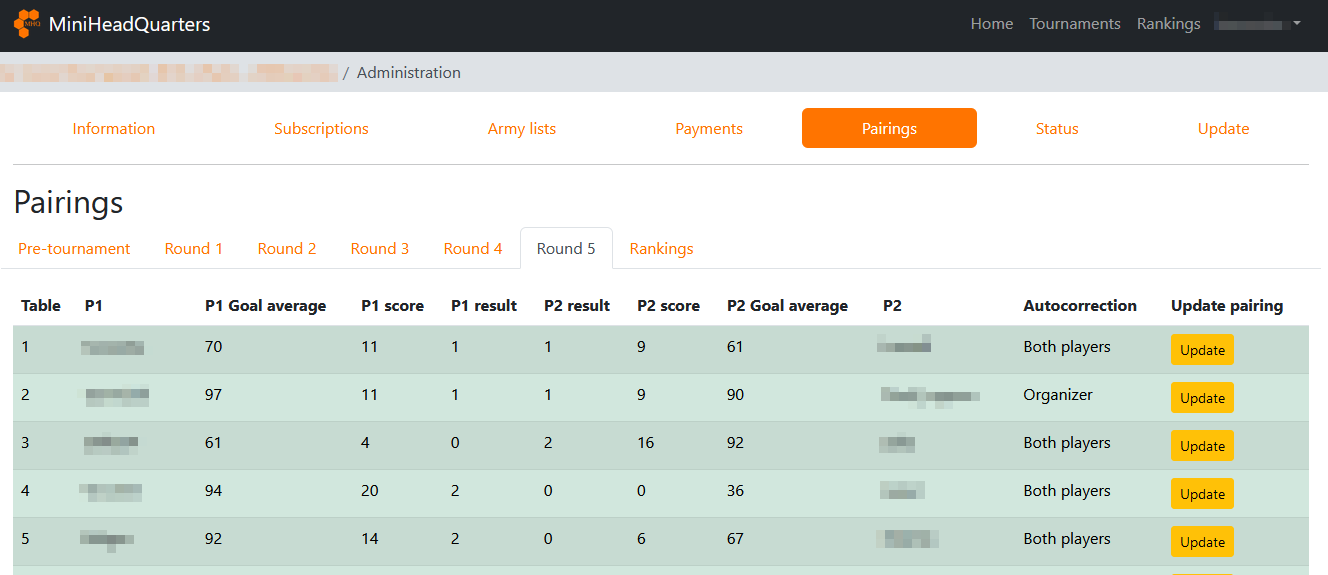1328x575 pixels.
Task: Open the Subscriptions tab
Action: click(x=321, y=128)
